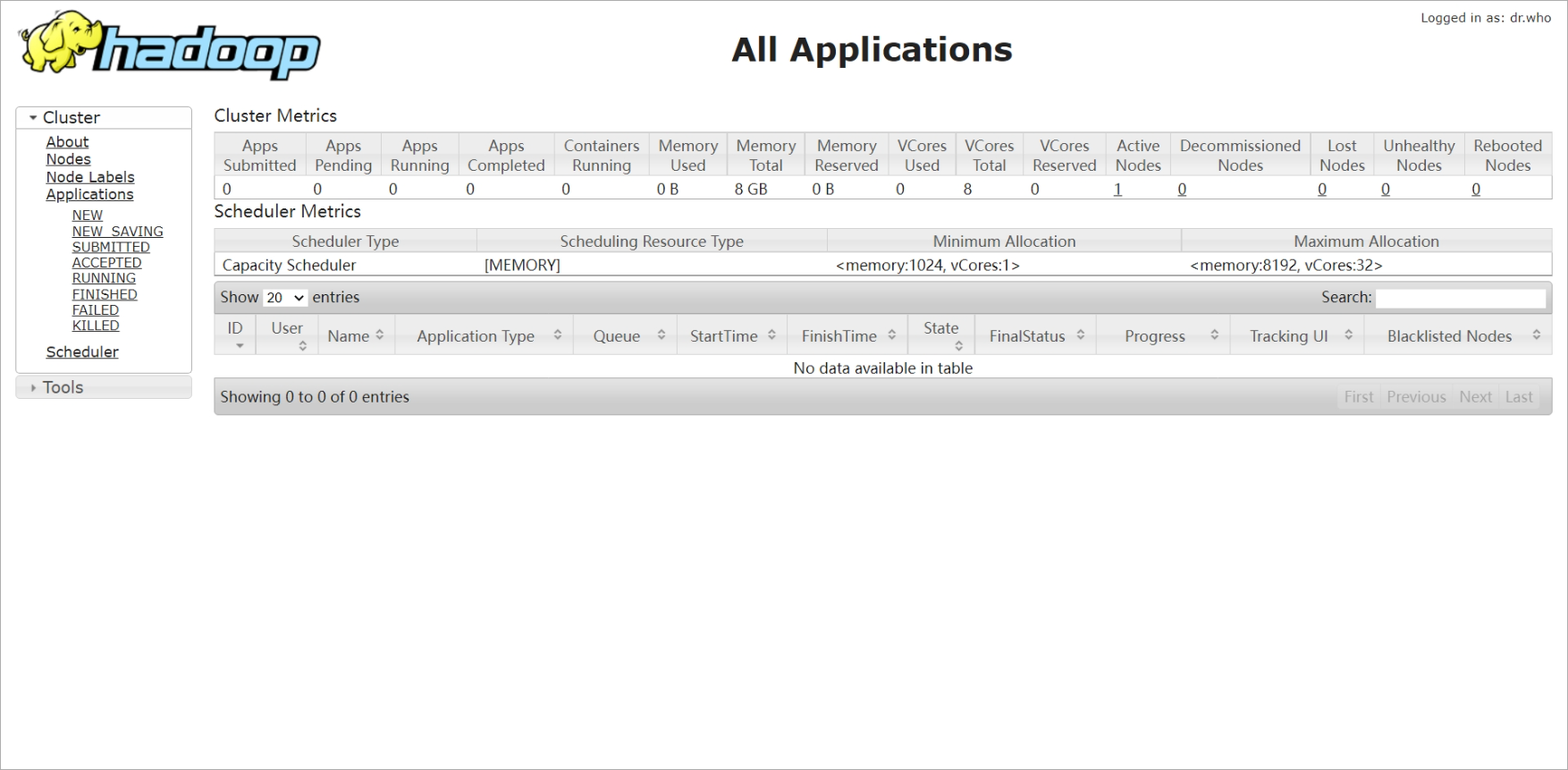Screen dimensions: 1568x770
Task: Filter applications by SUBMITTED state
Action: [111, 247]
